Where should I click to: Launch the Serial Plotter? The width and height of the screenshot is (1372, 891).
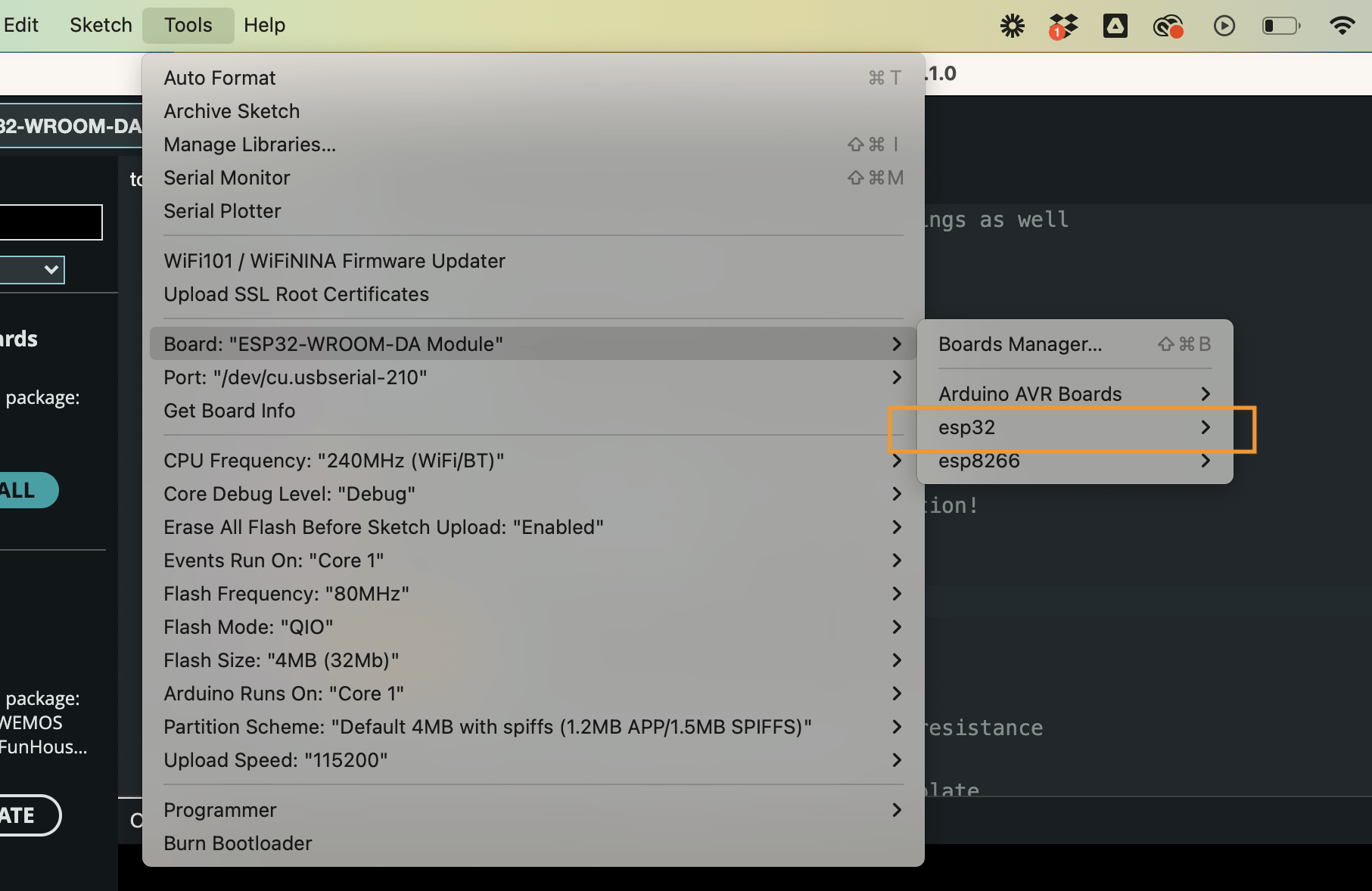click(x=533, y=211)
